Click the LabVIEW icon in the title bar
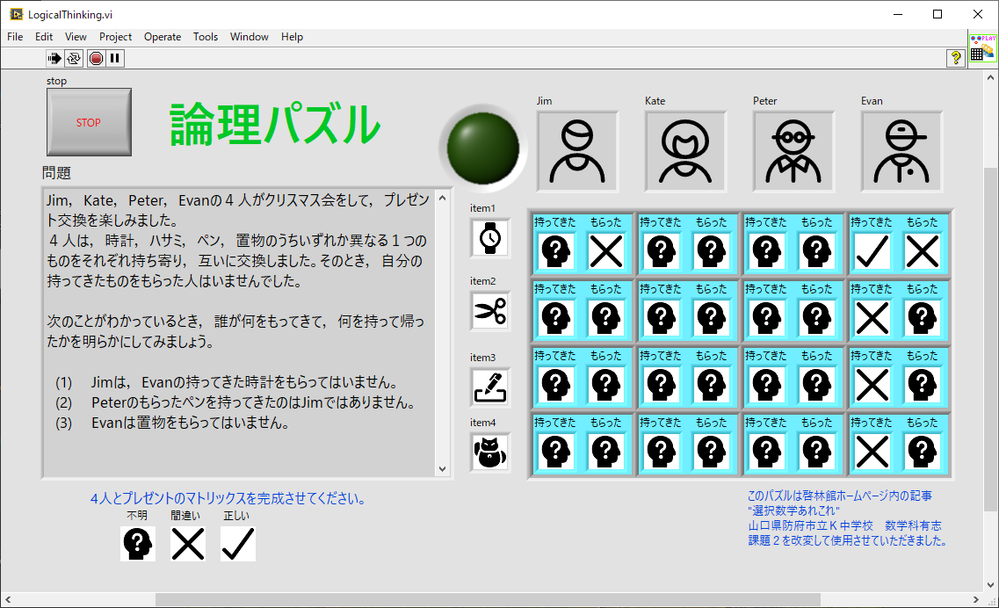This screenshot has height=608, width=999. coord(16,14)
